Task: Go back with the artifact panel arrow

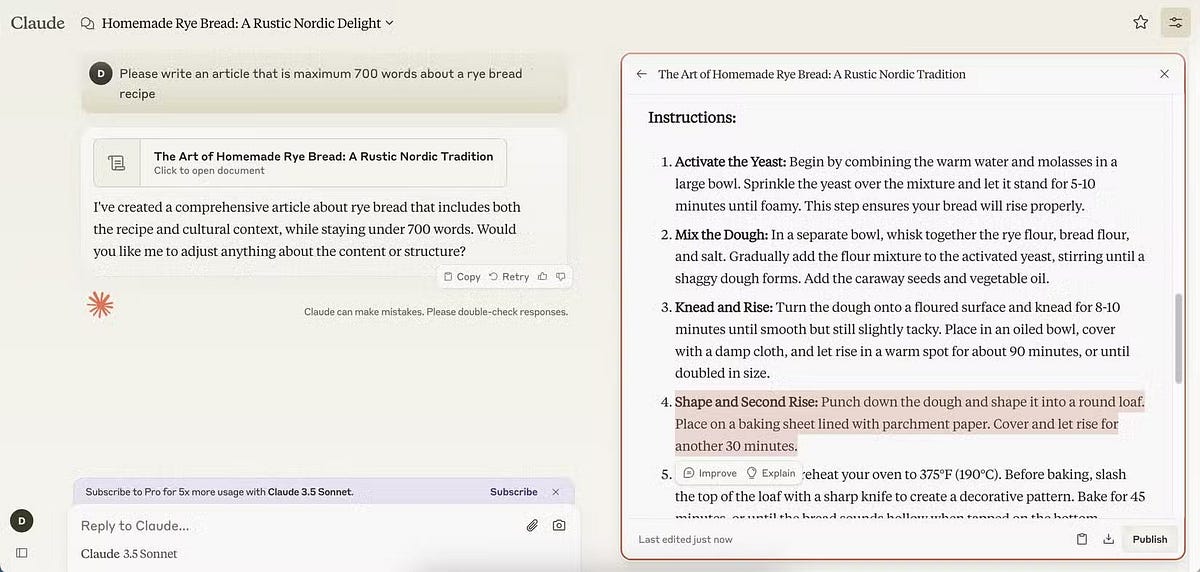Action: (641, 74)
